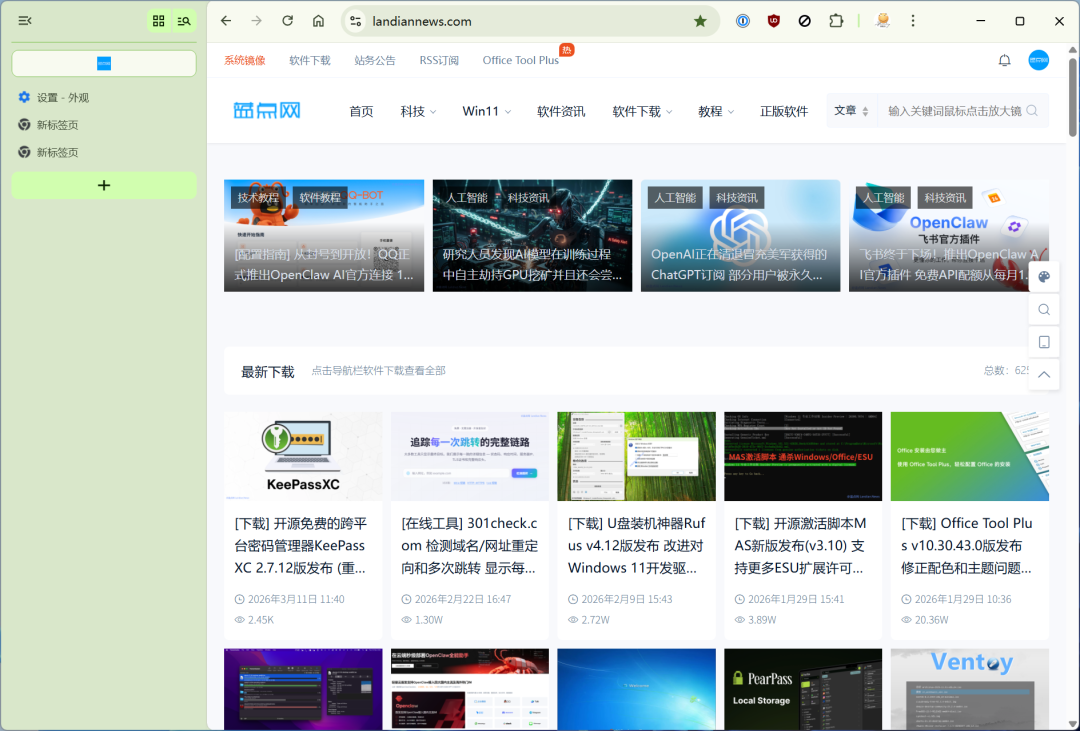Screen dimensions: 1080x731
Task: Collapse the sidebar with the hamburger icon
Action: [x=24, y=20]
